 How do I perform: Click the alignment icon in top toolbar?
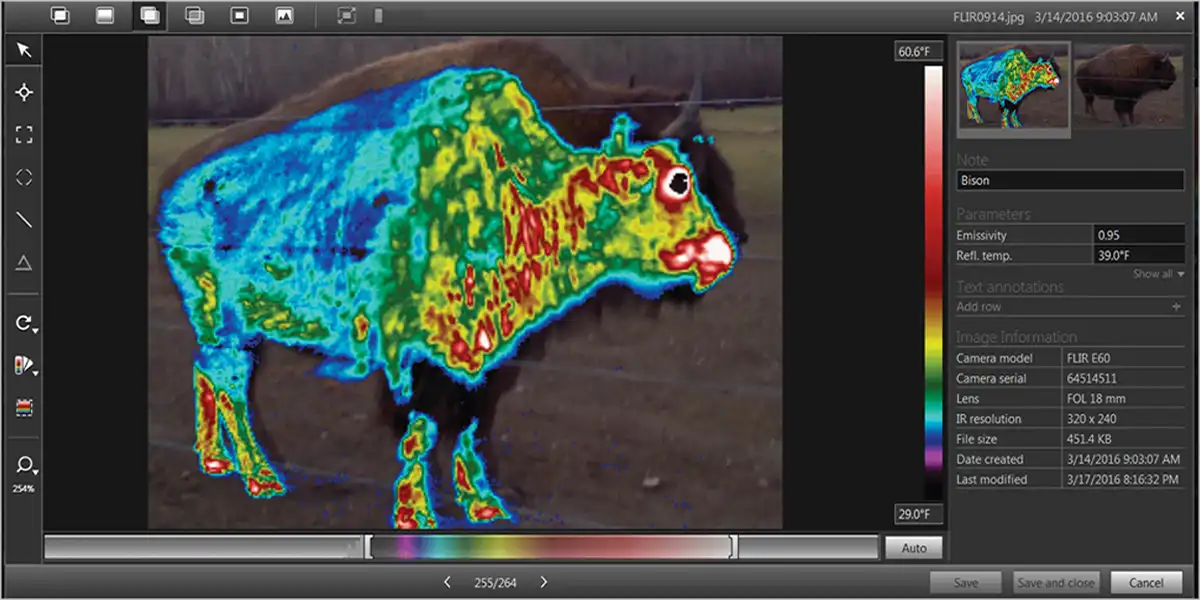click(346, 16)
